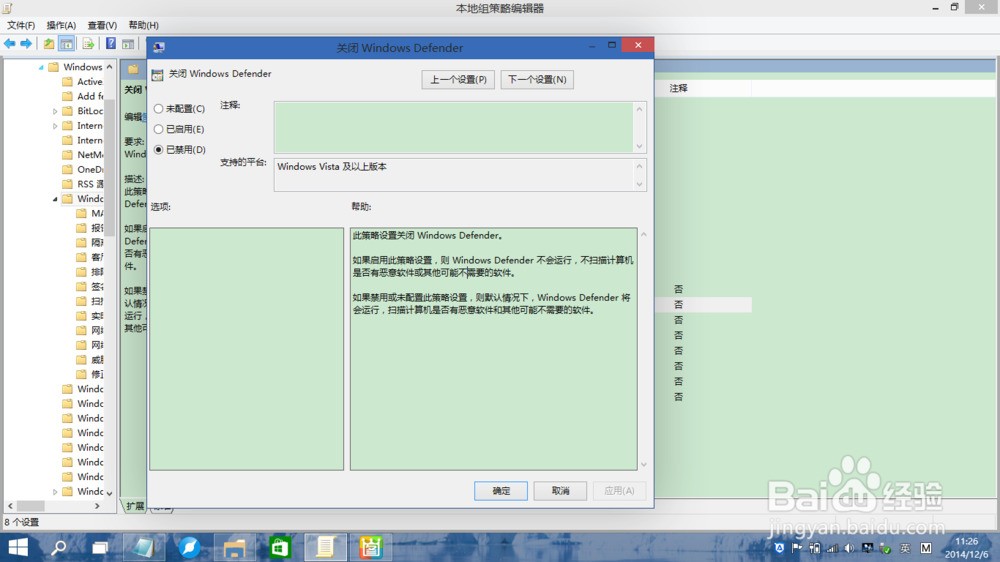
Task: Collapse the top Windows folder tree node
Action: (x=42, y=67)
